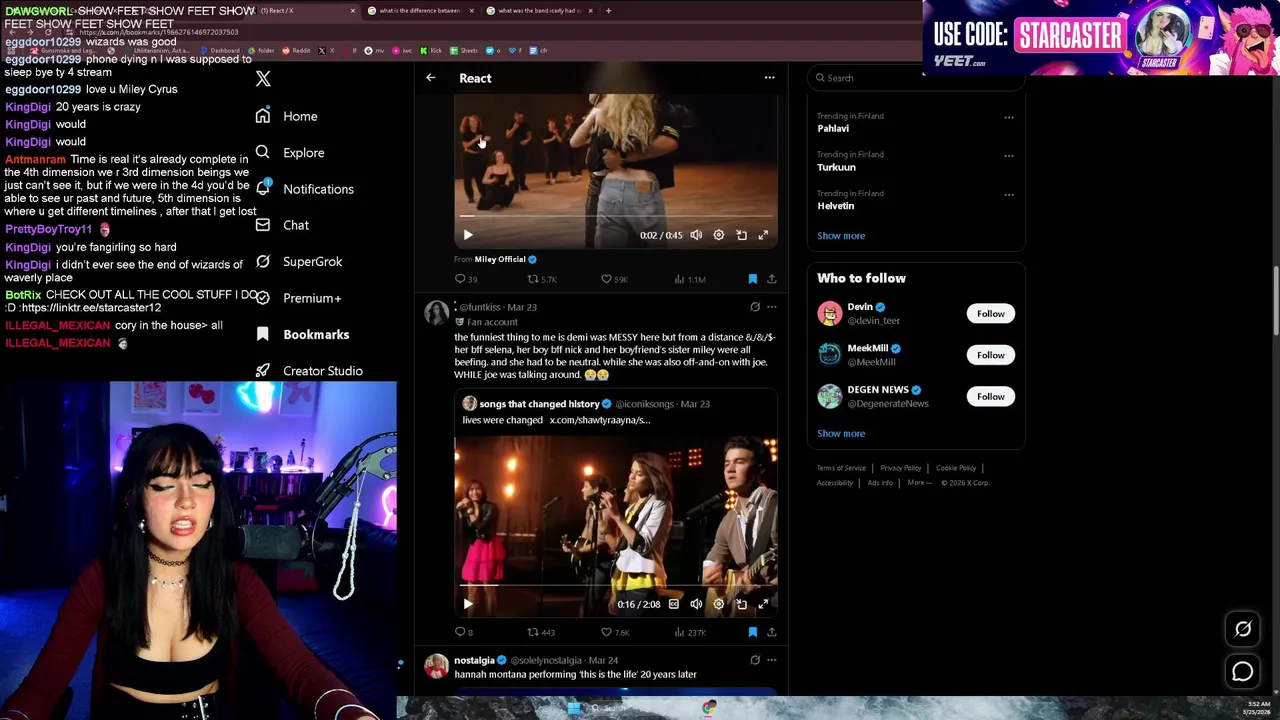Follow DEGEN NEWS
The height and width of the screenshot is (720, 1280).
click(990, 397)
